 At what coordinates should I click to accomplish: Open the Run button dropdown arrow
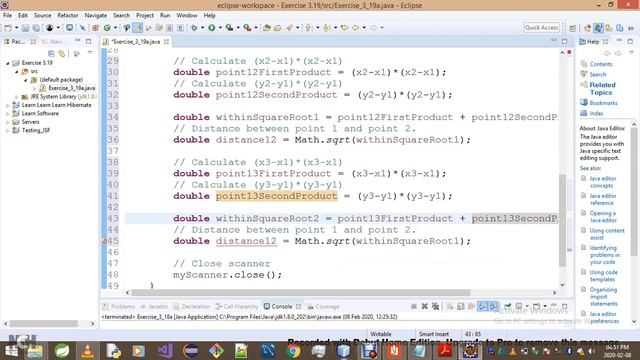click(220, 28)
